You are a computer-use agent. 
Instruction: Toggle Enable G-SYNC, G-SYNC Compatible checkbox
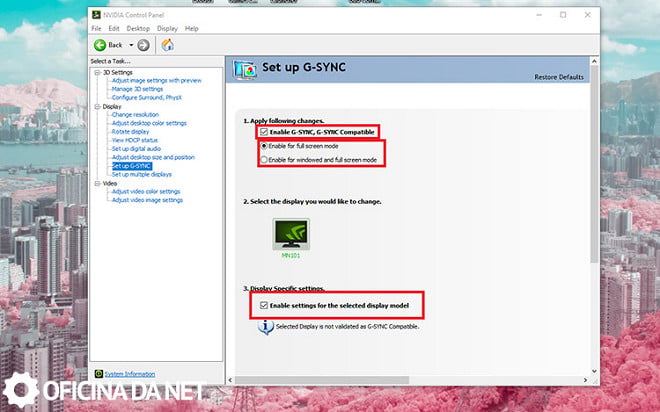(264, 132)
